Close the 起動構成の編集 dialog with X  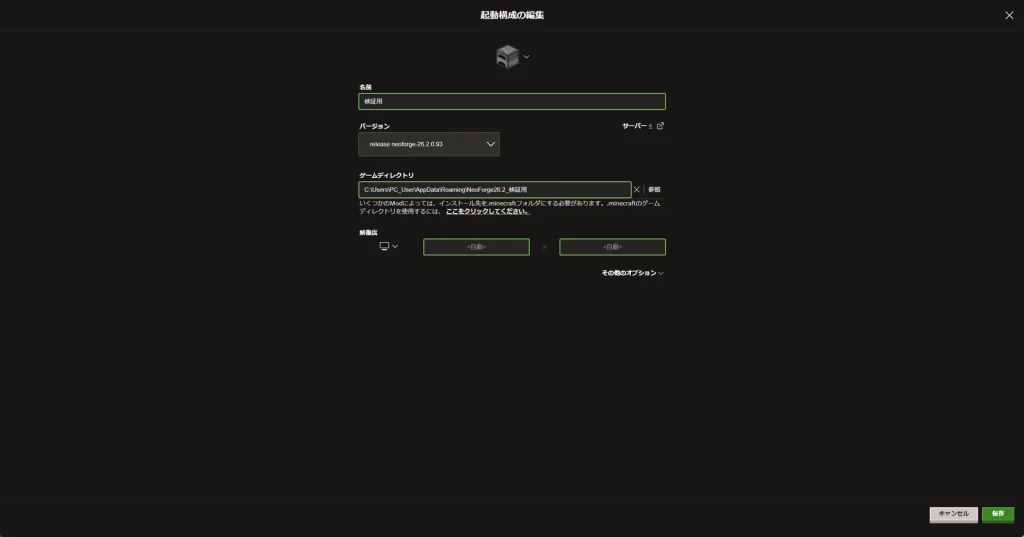tap(1009, 15)
